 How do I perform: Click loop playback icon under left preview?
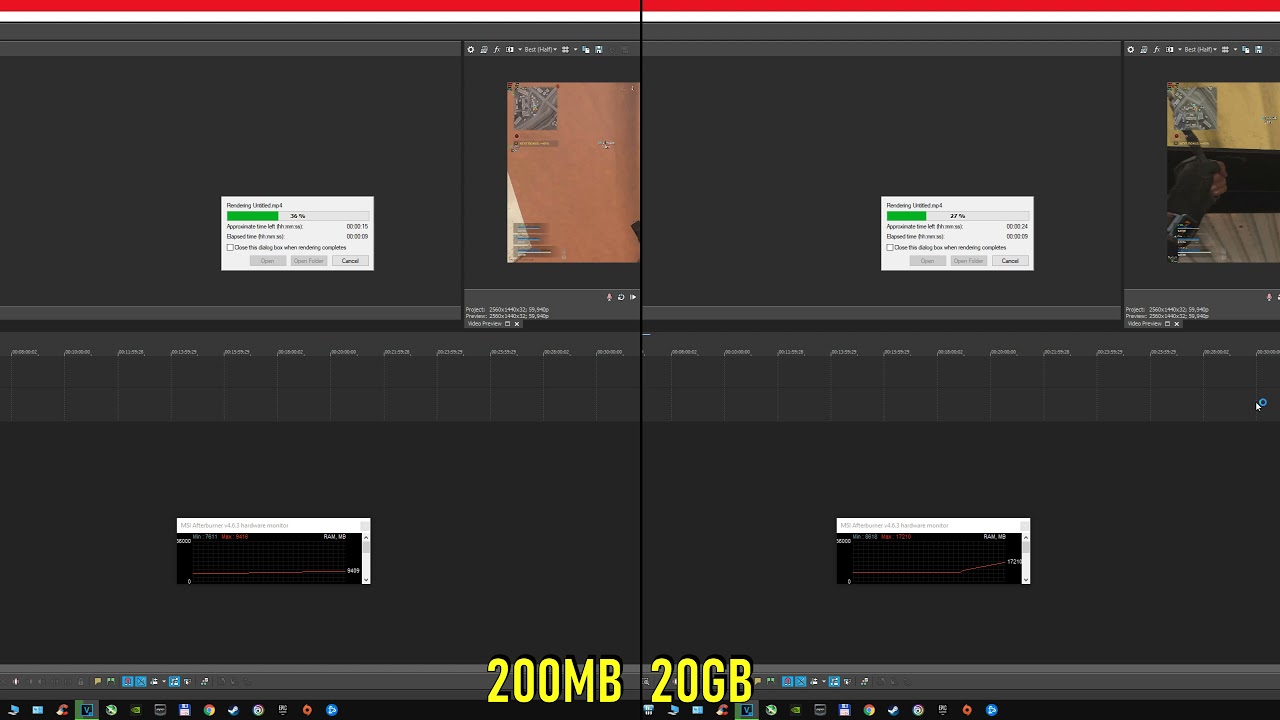[x=621, y=297]
